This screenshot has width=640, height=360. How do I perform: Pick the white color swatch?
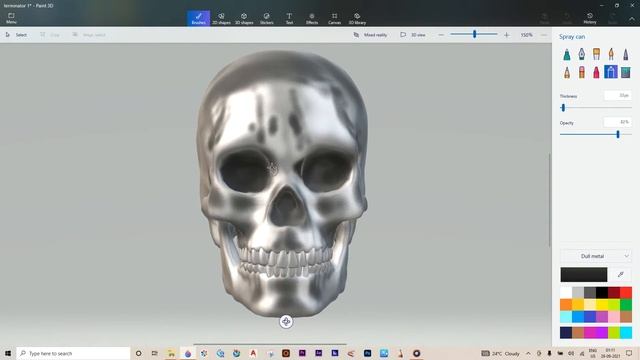click(566, 293)
